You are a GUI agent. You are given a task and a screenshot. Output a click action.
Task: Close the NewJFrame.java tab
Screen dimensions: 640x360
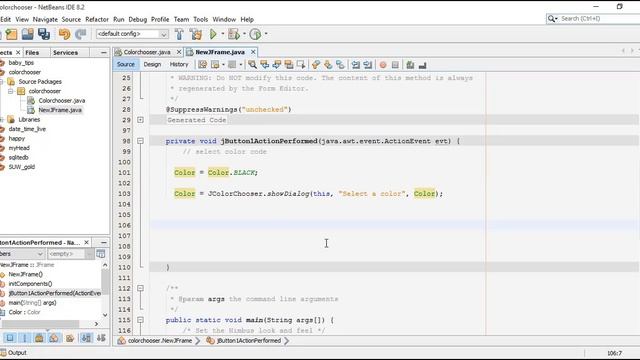(x=253, y=52)
